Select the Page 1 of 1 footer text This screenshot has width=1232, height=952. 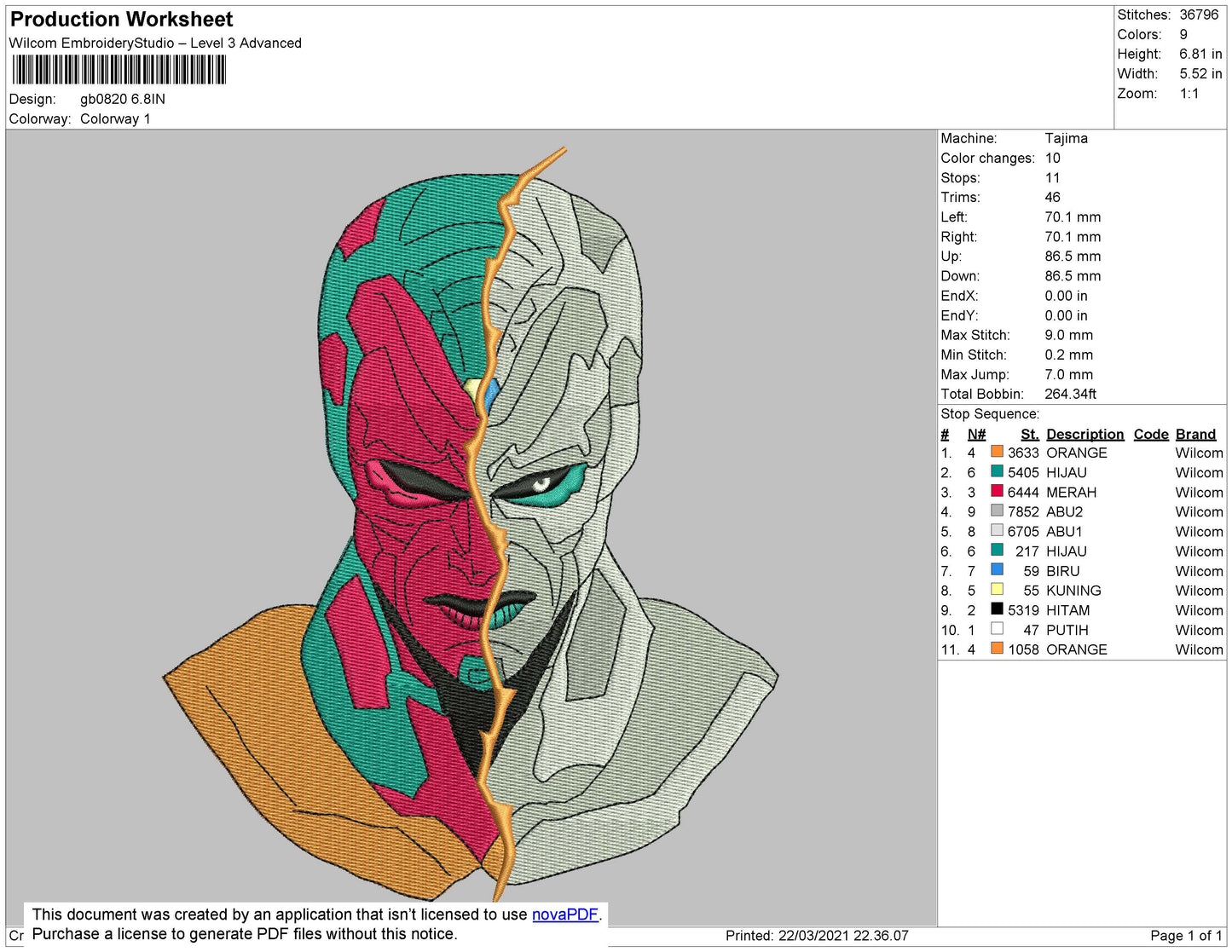[1186, 935]
